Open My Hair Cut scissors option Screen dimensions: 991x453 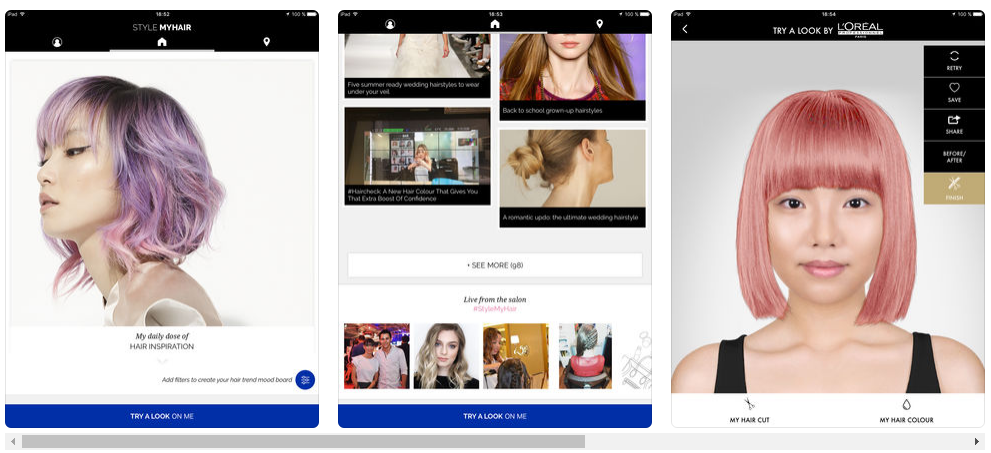click(750, 410)
